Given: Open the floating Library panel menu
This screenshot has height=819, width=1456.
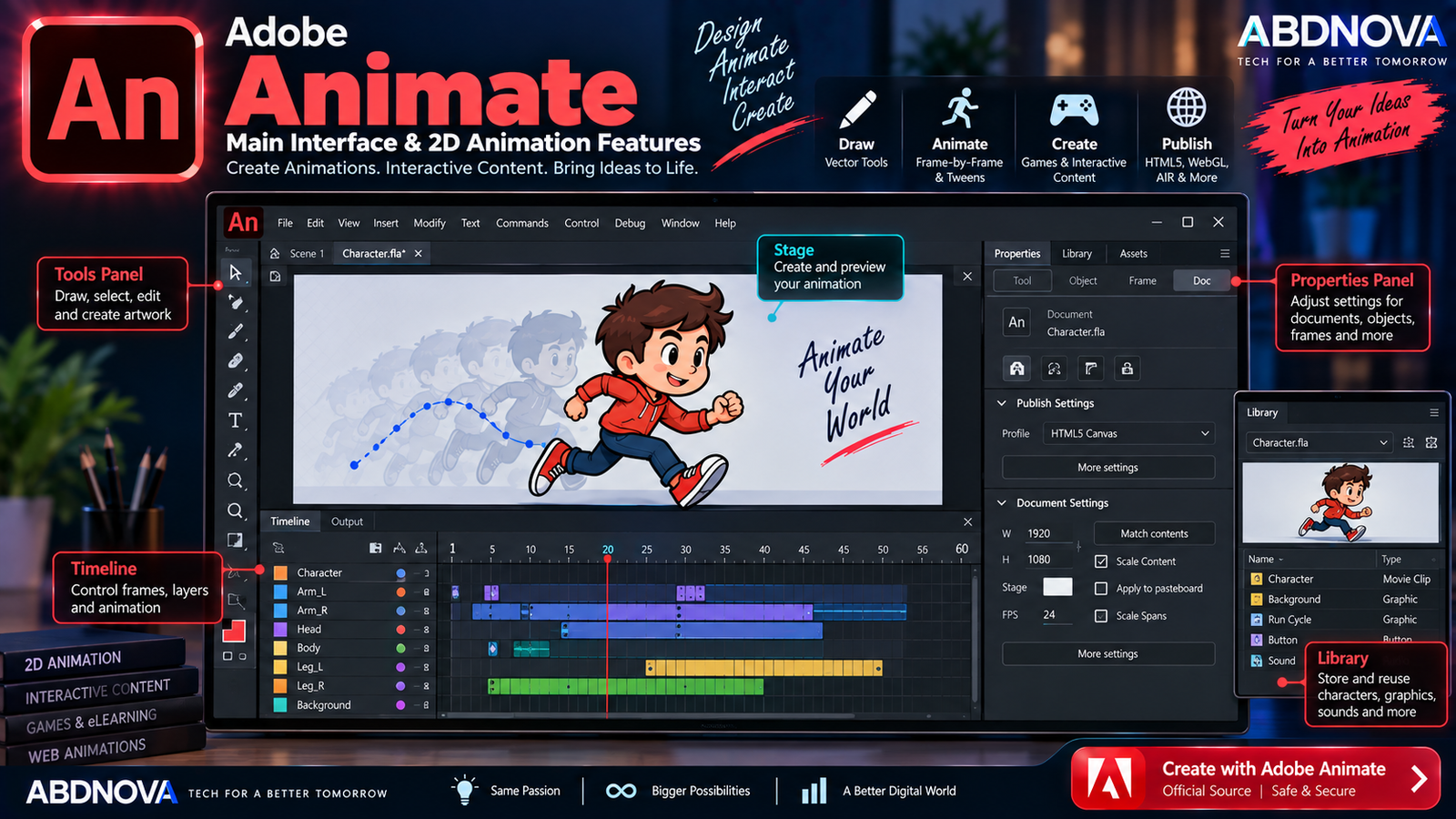Looking at the screenshot, I should (1434, 412).
